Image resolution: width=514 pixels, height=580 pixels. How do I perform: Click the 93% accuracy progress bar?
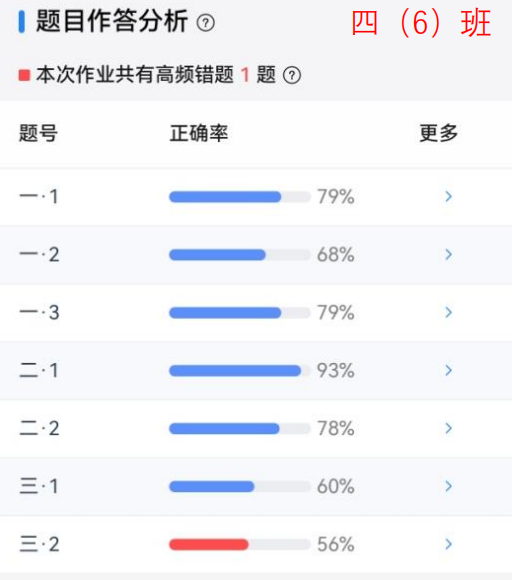click(240, 371)
